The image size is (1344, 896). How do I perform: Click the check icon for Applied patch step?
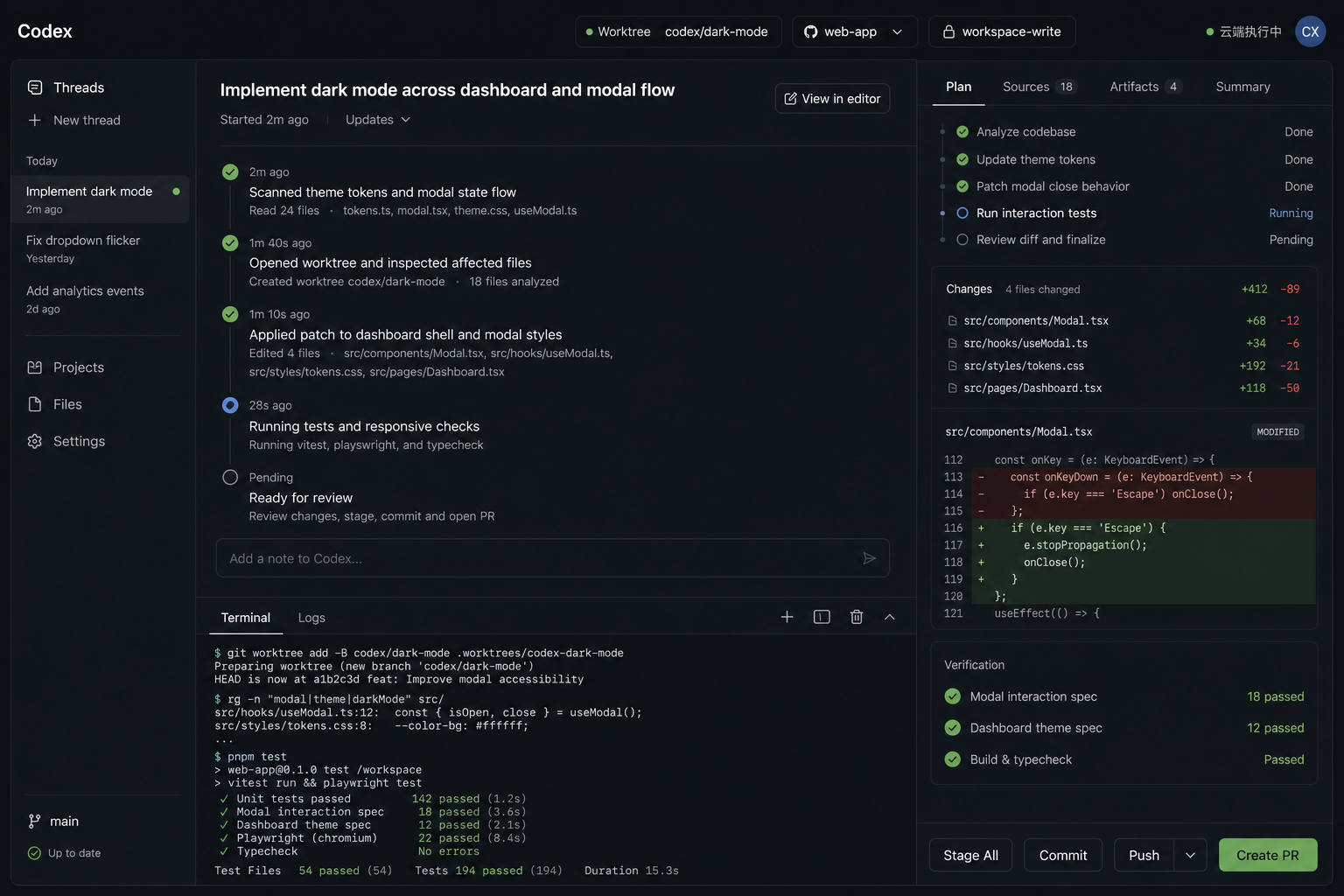click(x=230, y=314)
